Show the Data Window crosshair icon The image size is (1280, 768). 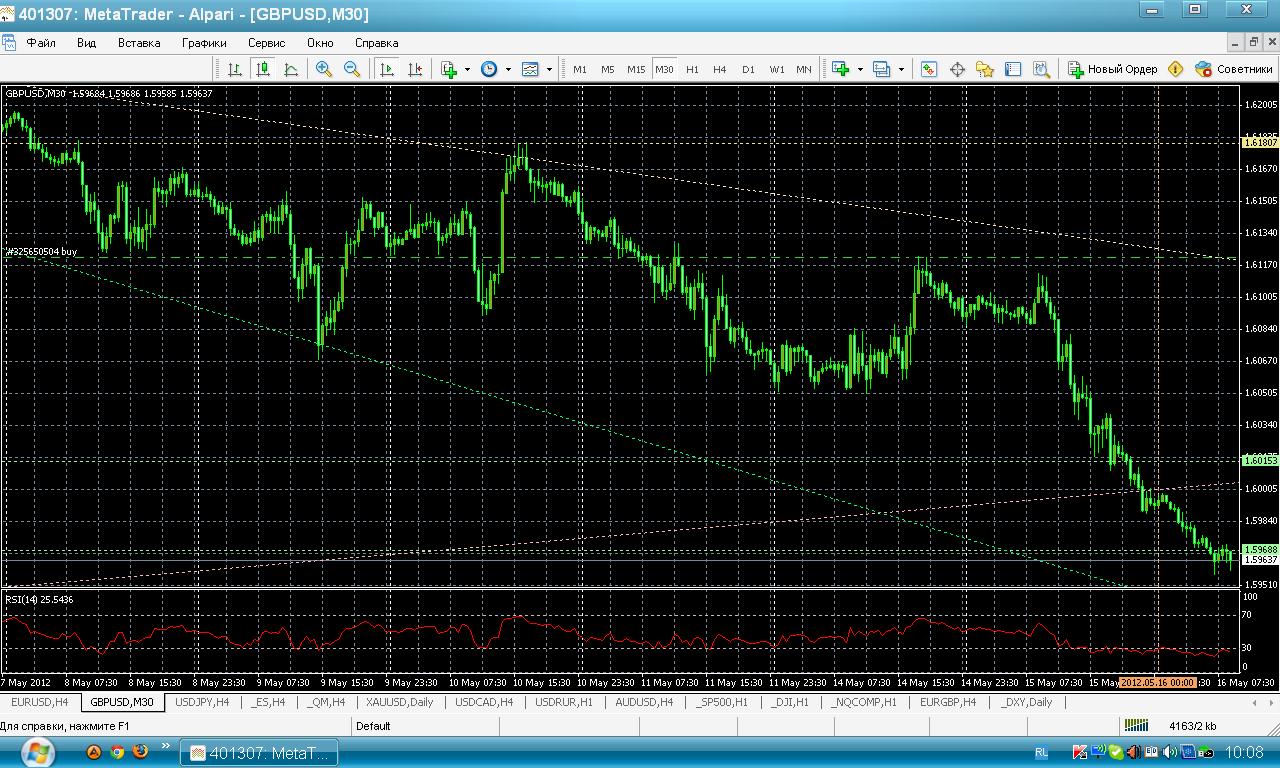point(957,69)
